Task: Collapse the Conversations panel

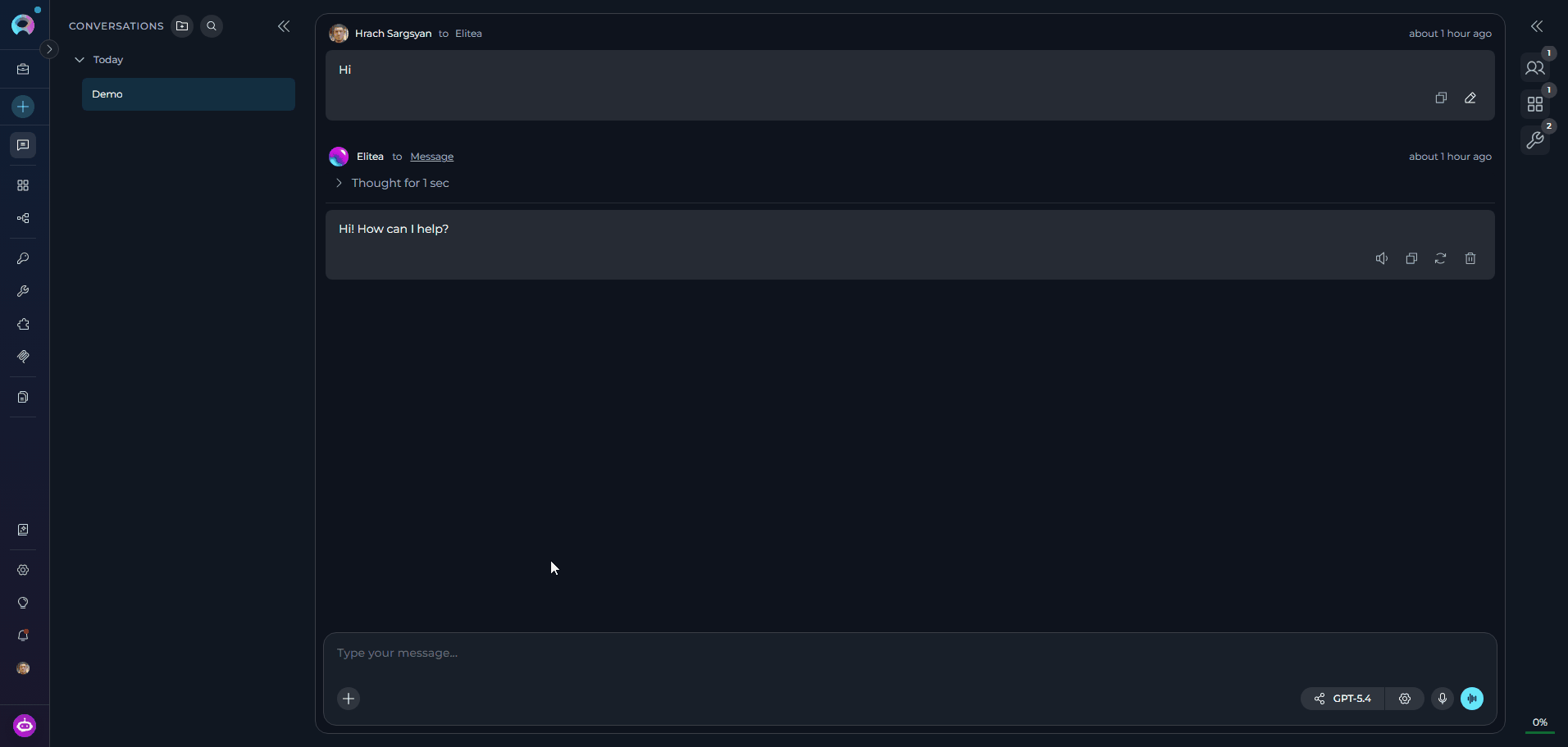Action: click(284, 26)
